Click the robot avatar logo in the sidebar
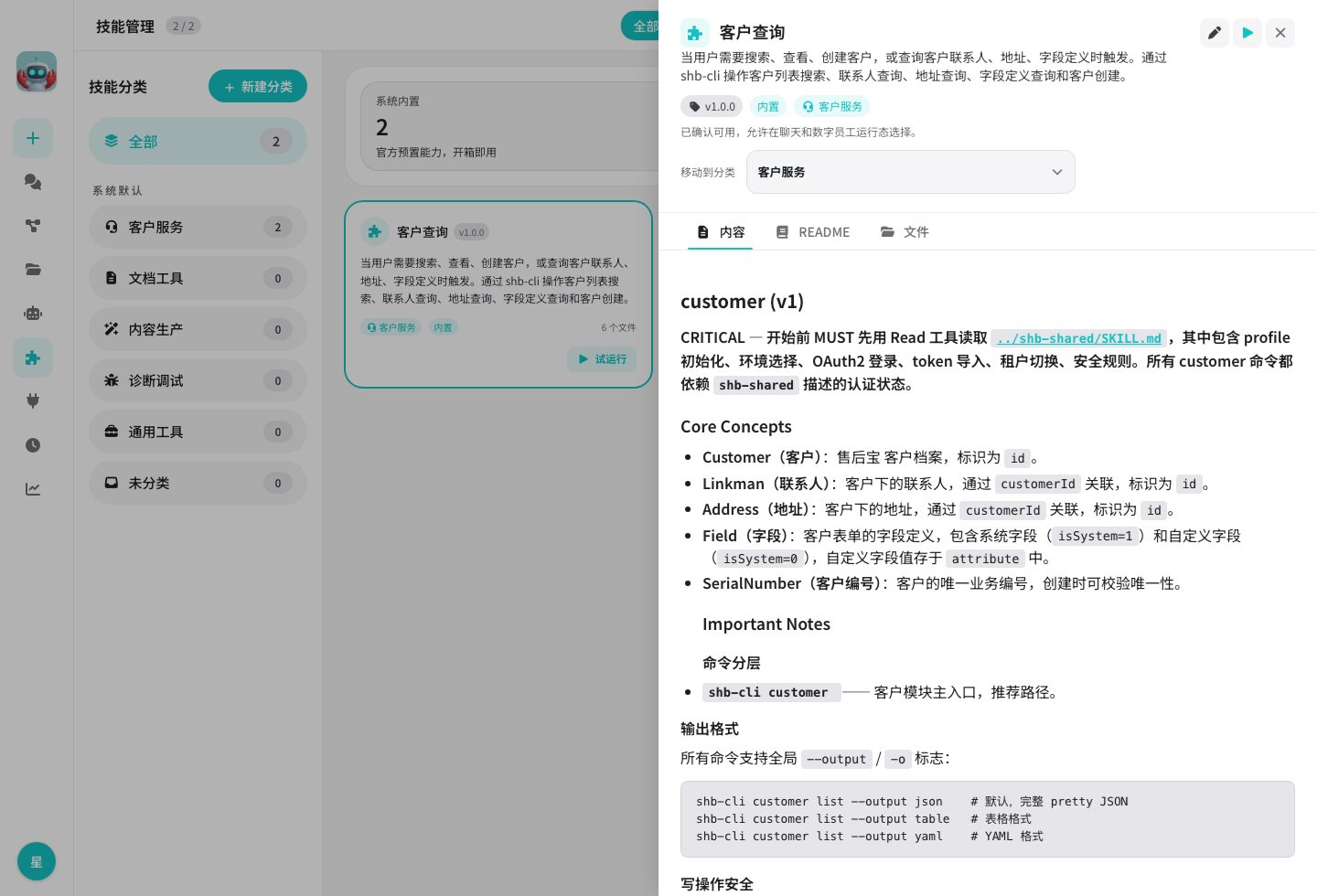Image resolution: width=1317 pixels, height=896 pixels. (x=37, y=71)
